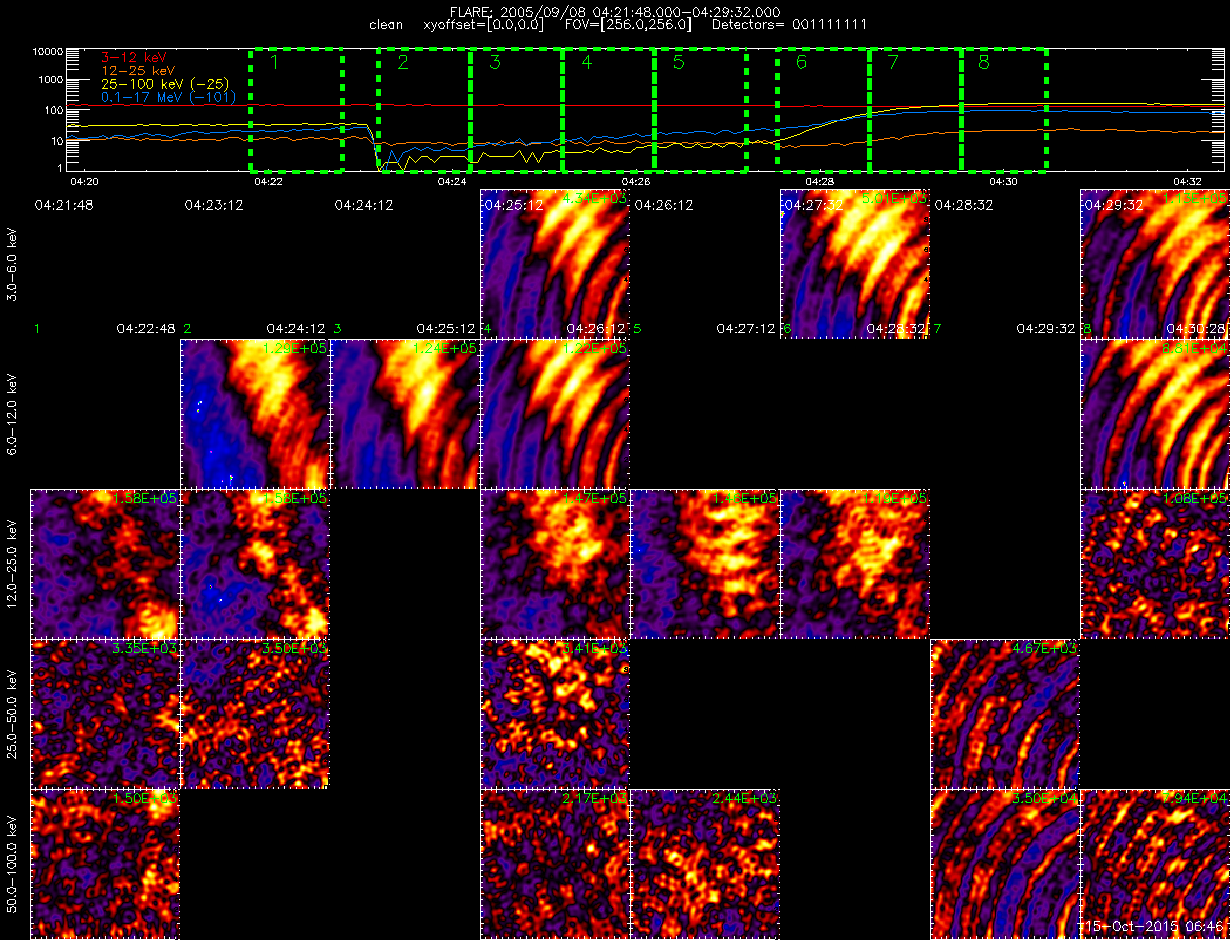1230x940 pixels.
Task: Open the 6.0-12.0 keV image for interval 8
Action: [1155, 414]
